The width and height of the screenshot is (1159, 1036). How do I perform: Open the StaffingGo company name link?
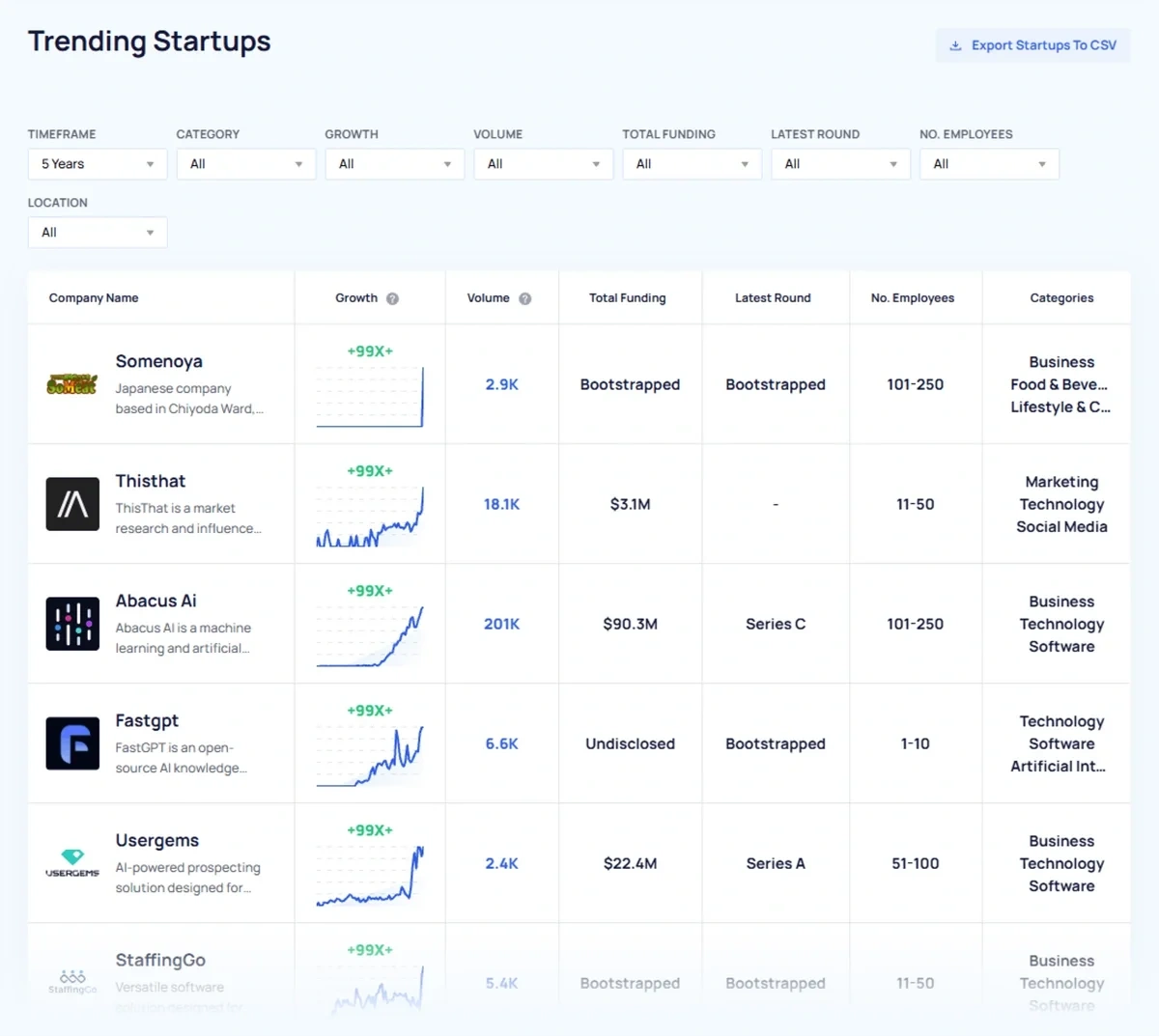pyautogui.click(x=160, y=961)
